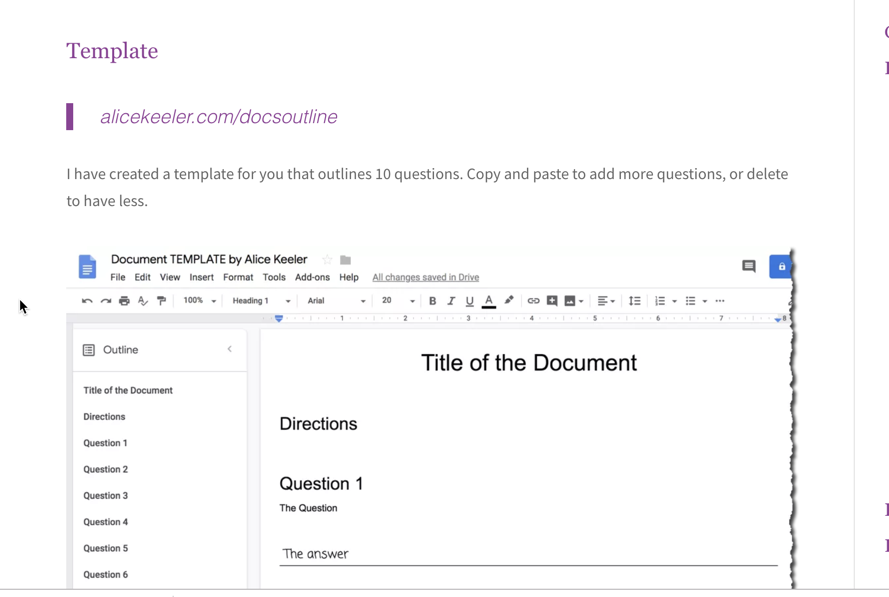Select Directions in the outline
The height and width of the screenshot is (597, 889).
pos(104,417)
